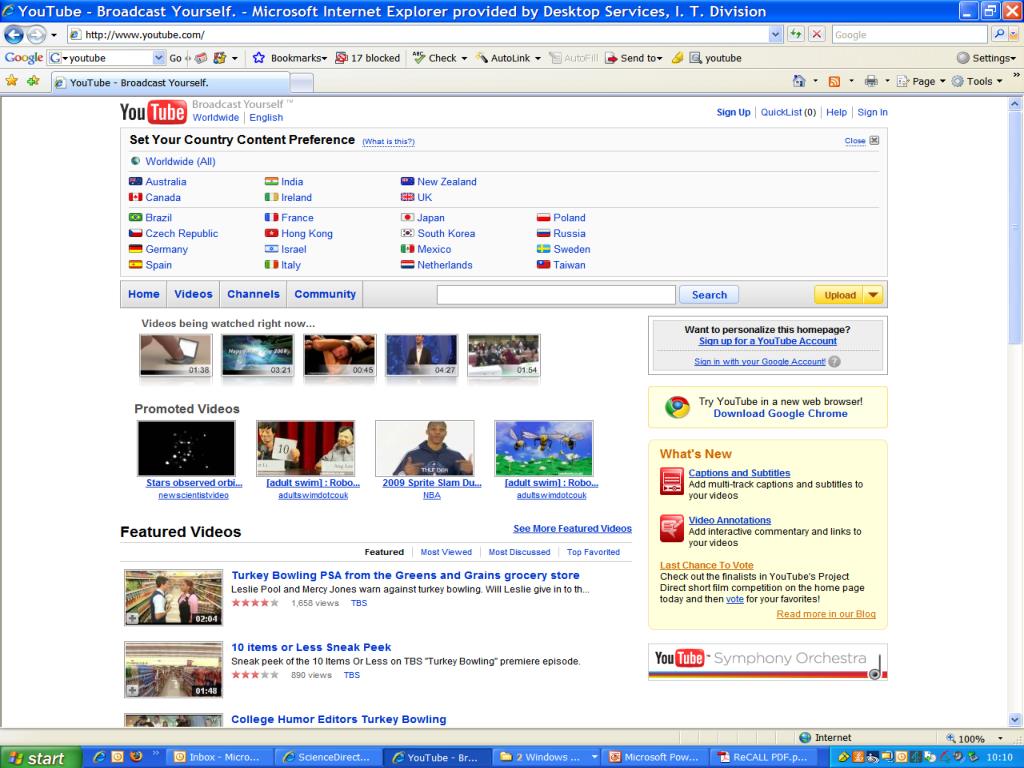Image resolution: width=1024 pixels, height=768 pixels.
Task: Click the Home icon in the command bar
Action: click(799, 81)
